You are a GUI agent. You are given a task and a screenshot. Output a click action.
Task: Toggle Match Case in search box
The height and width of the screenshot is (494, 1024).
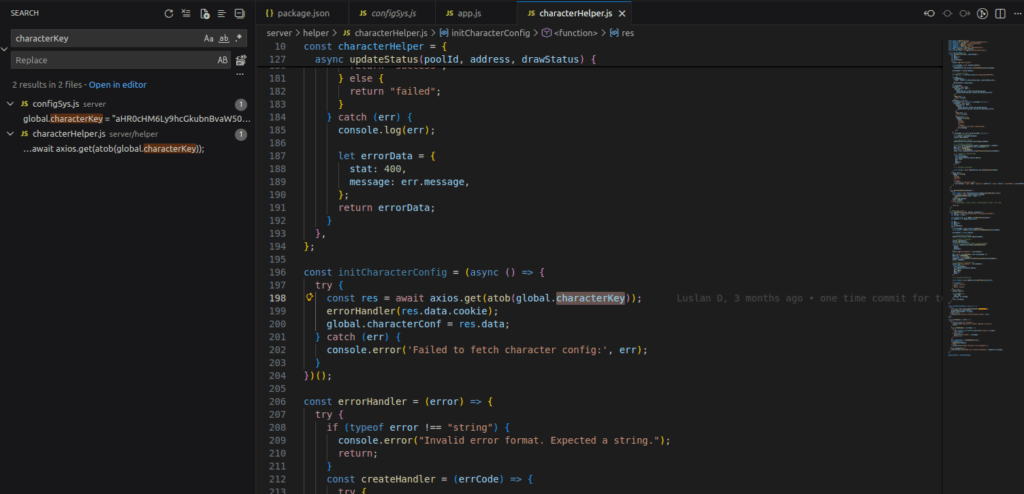[208, 38]
